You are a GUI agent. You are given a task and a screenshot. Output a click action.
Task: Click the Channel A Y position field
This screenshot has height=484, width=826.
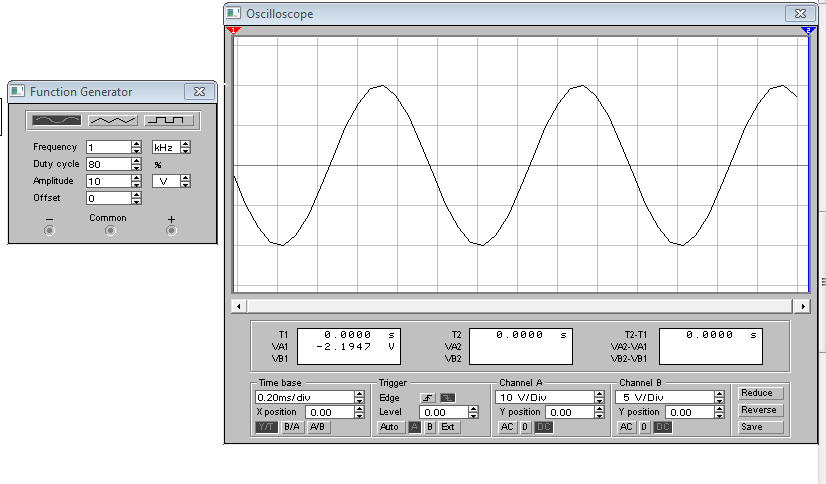(x=569, y=412)
